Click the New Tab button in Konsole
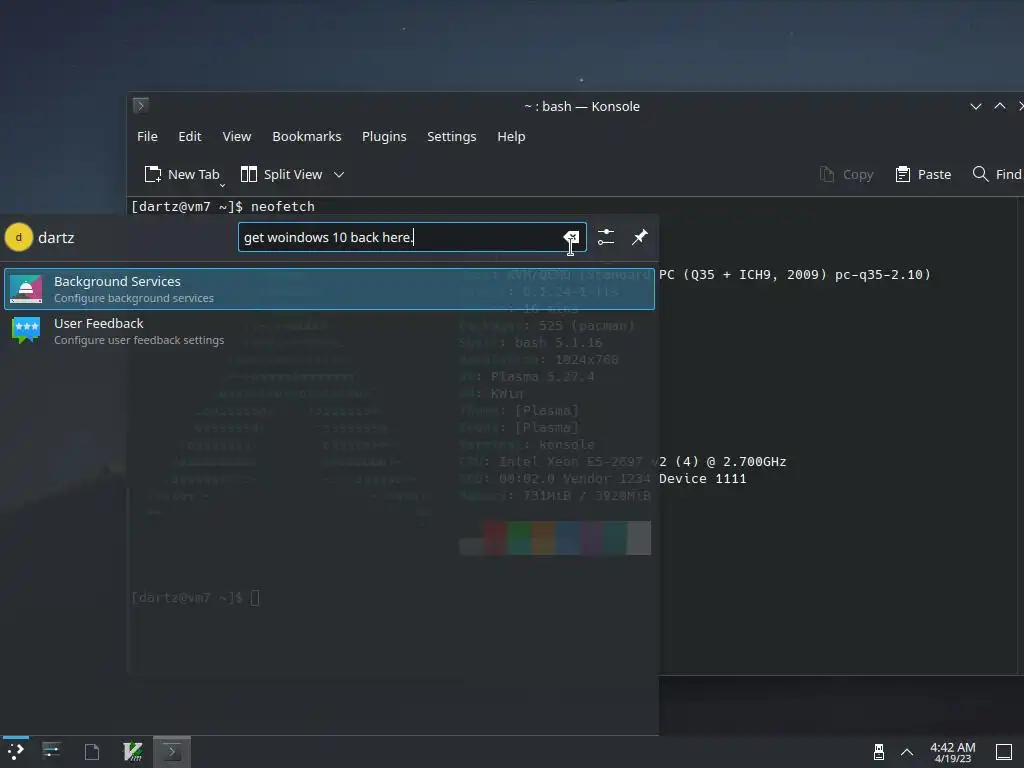Image resolution: width=1024 pixels, height=768 pixels. point(182,174)
